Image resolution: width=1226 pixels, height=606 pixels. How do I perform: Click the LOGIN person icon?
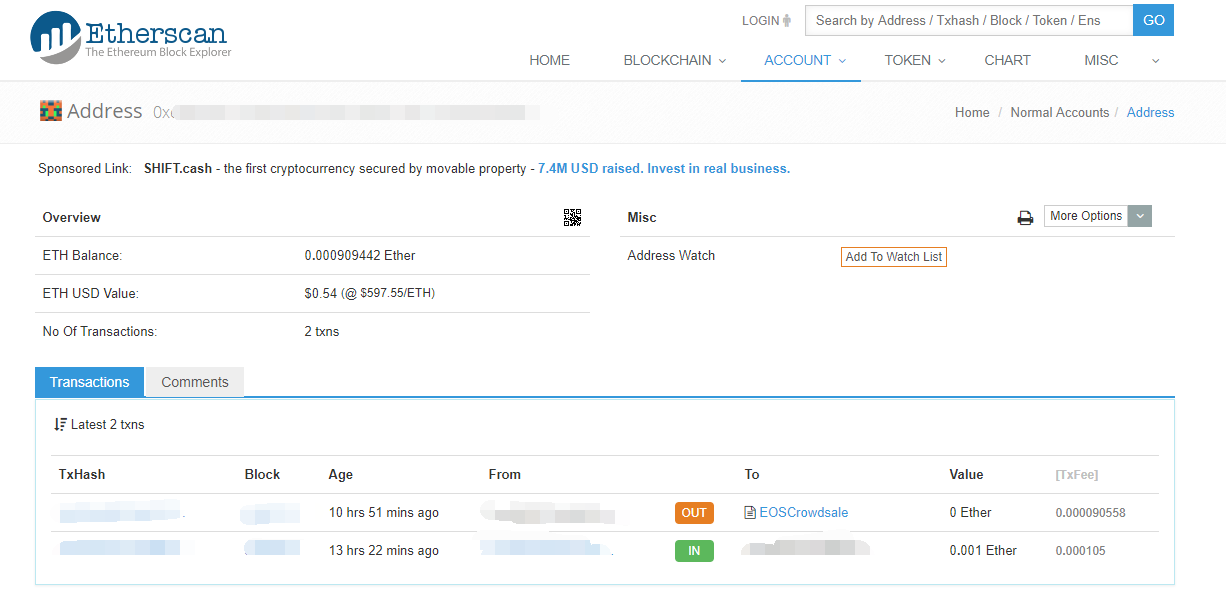click(x=787, y=21)
